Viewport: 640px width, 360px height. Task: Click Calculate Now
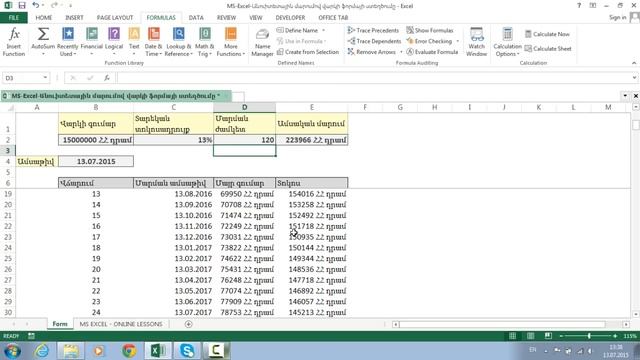pyautogui.click(x=547, y=34)
